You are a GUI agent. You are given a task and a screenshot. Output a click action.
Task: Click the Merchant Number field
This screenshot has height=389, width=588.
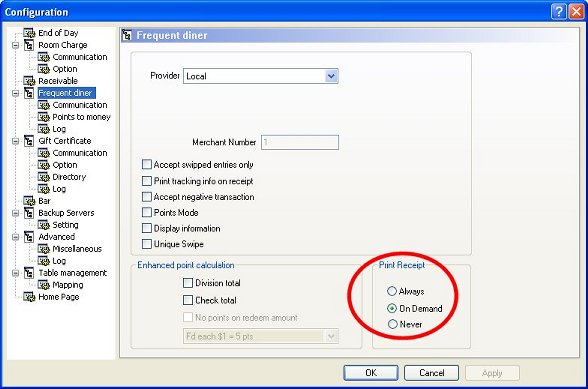click(x=300, y=142)
